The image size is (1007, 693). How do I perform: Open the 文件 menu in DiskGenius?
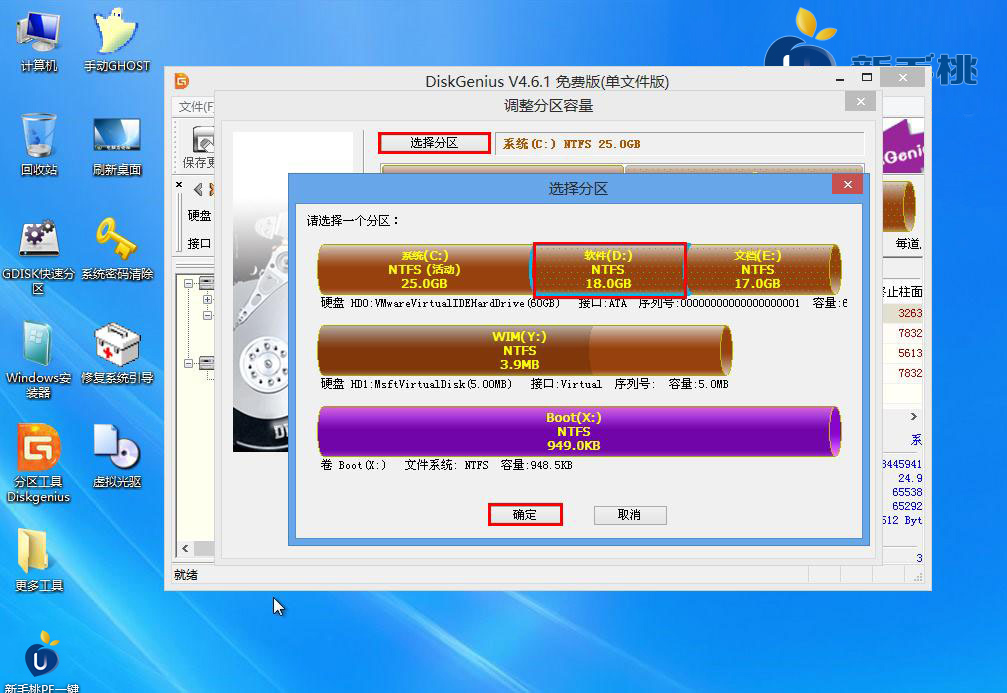coord(195,107)
